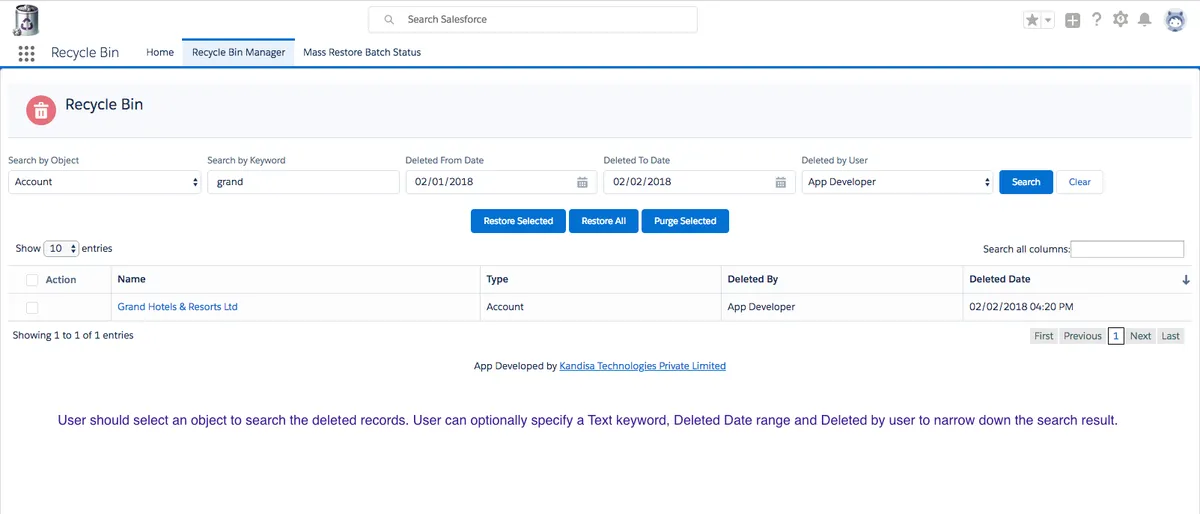Click the Previous pagination button
This screenshot has width=1200, height=514.
point(1082,336)
